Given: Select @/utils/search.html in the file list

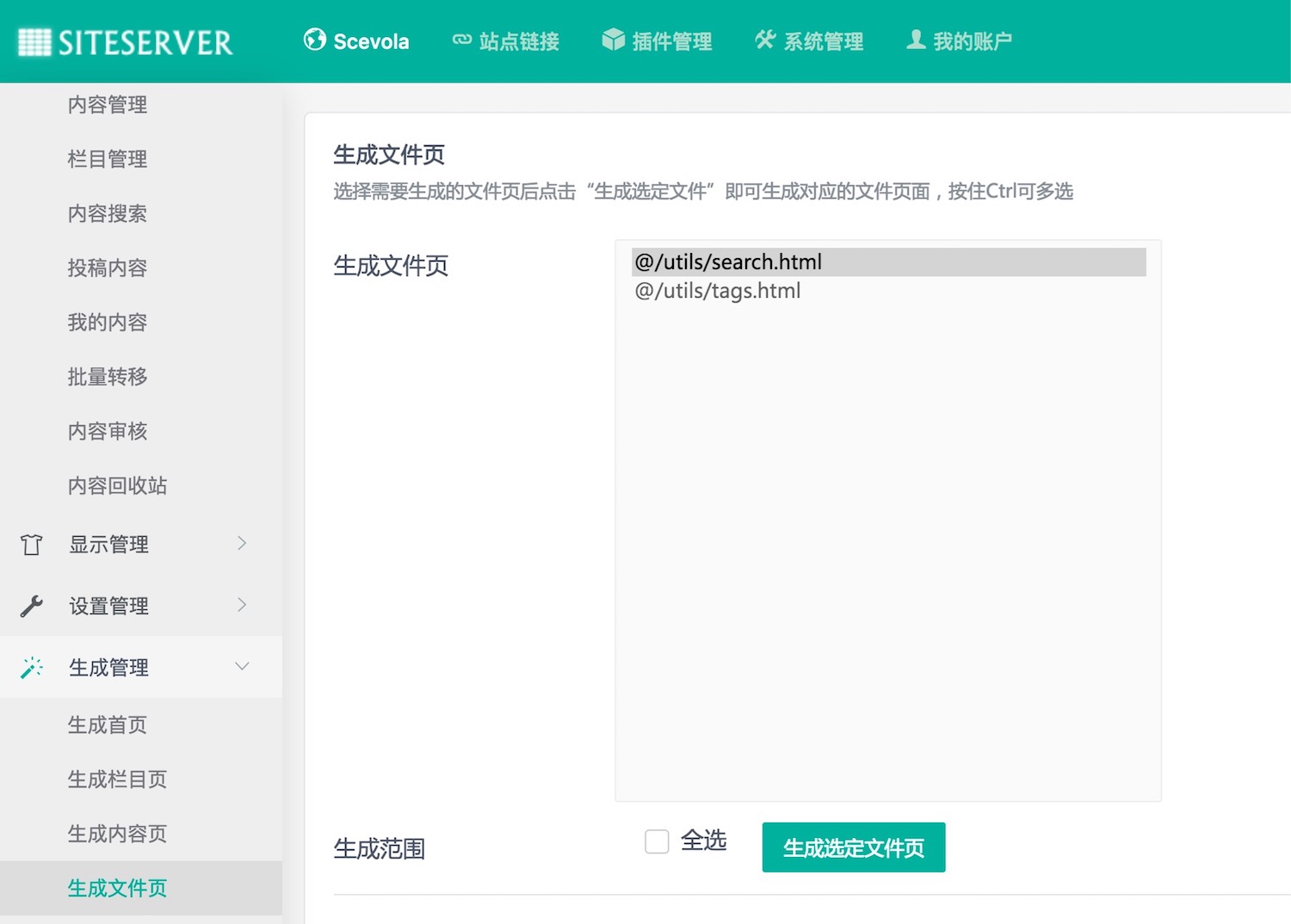Looking at the screenshot, I should coord(728,262).
